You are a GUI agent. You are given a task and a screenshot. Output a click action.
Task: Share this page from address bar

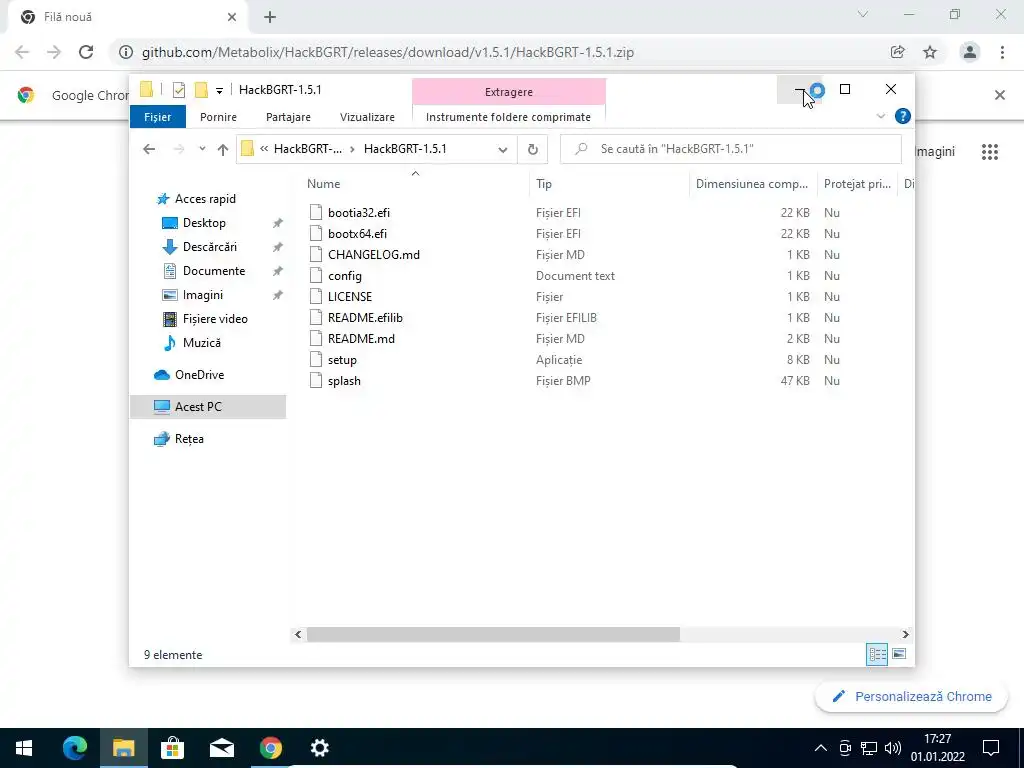[898, 52]
